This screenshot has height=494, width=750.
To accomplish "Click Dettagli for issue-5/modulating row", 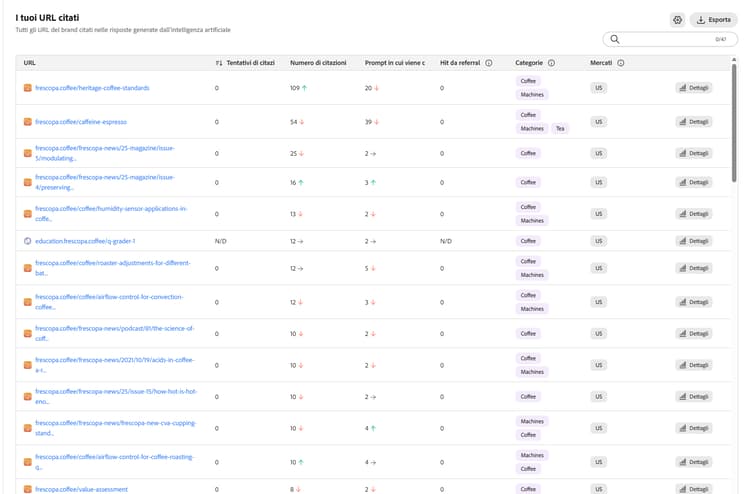I will 694,154.
